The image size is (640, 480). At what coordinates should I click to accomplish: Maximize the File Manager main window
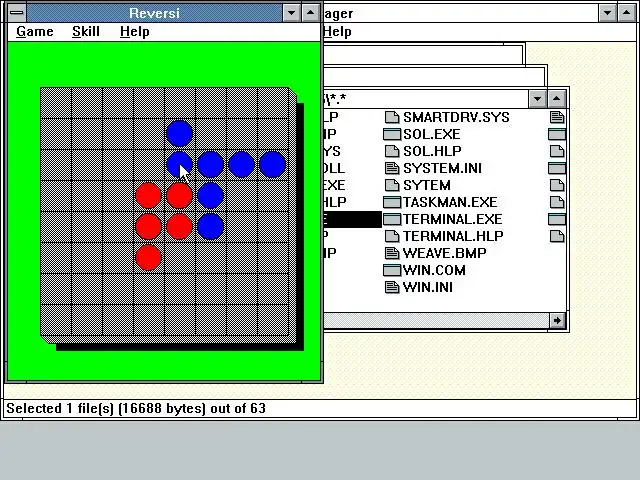[626, 13]
